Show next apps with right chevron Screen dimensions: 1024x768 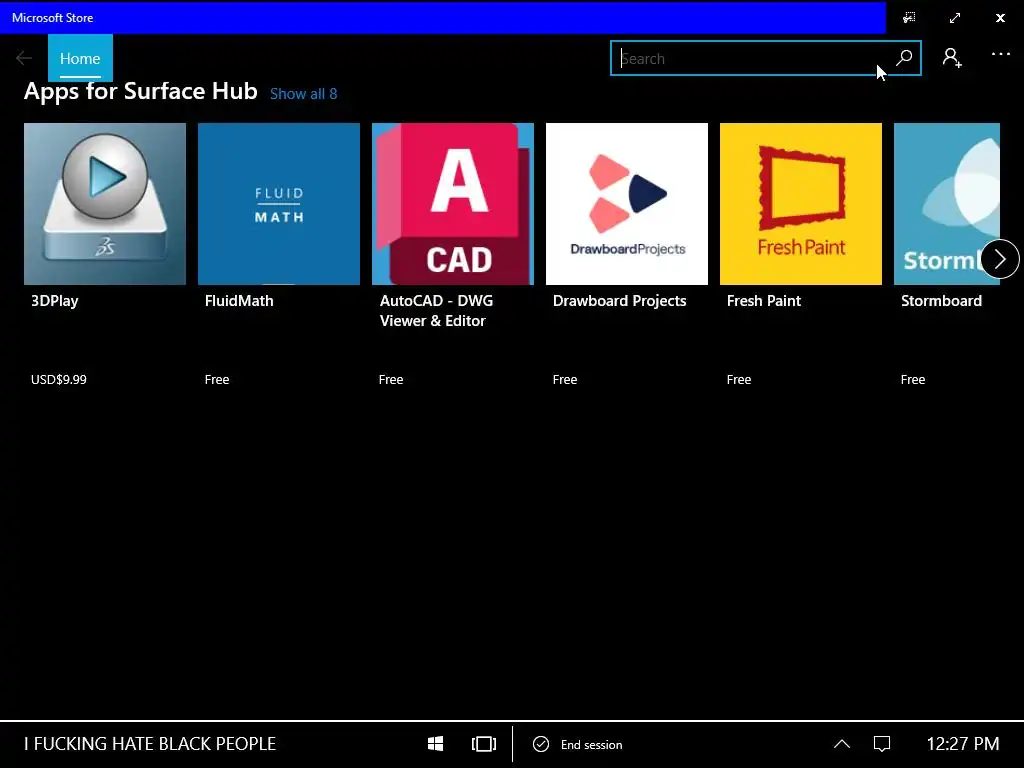(x=999, y=259)
